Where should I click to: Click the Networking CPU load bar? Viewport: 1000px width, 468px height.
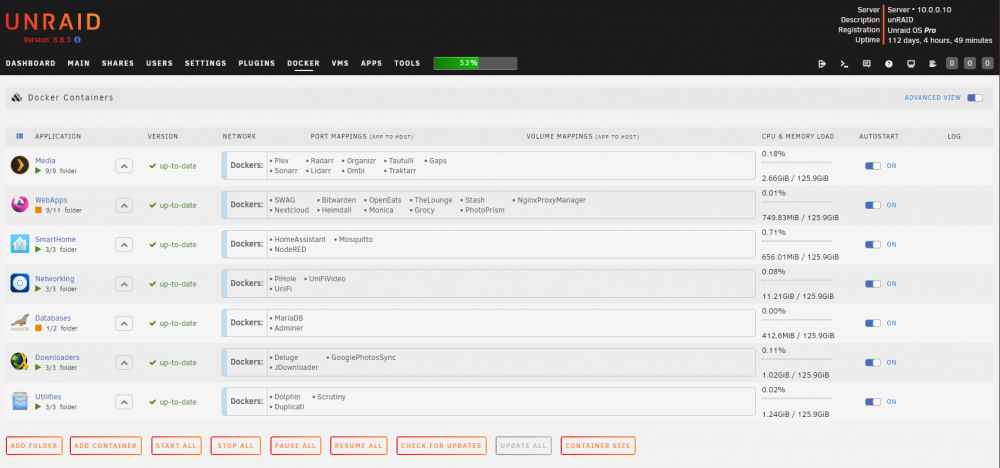pyautogui.click(x=797, y=281)
